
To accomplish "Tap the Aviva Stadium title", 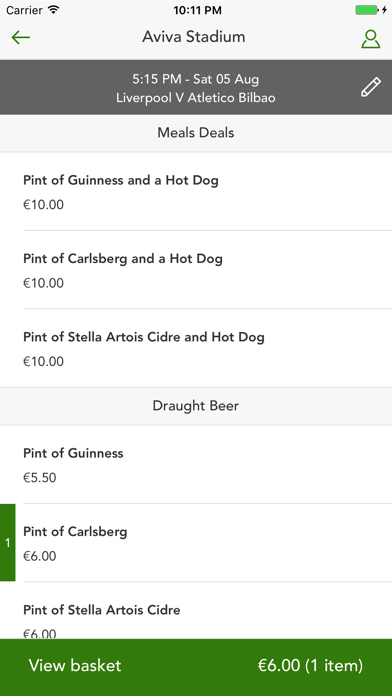I will click(x=194, y=36).
